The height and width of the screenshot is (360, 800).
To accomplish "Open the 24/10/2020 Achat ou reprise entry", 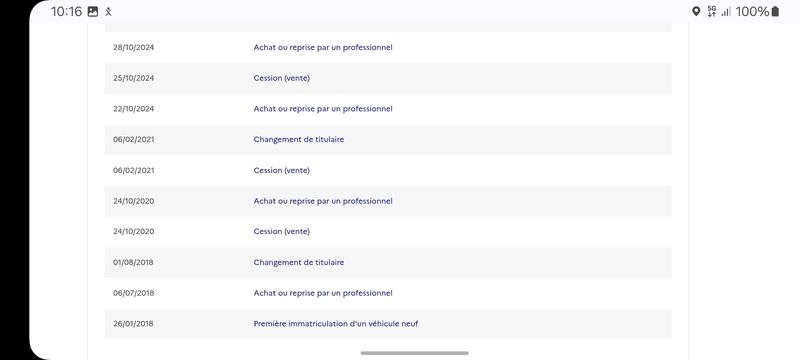I will coord(388,201).
